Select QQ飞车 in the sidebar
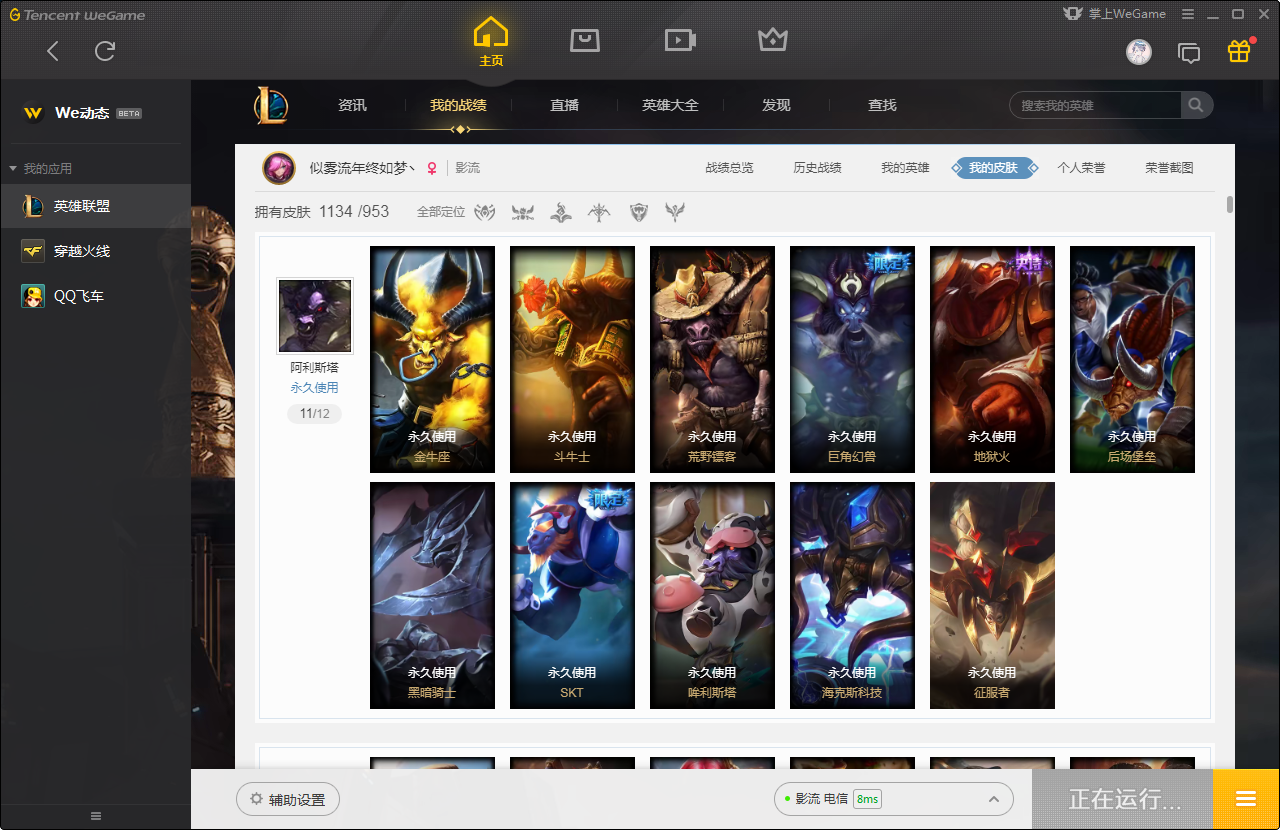 tap(95, 296)
